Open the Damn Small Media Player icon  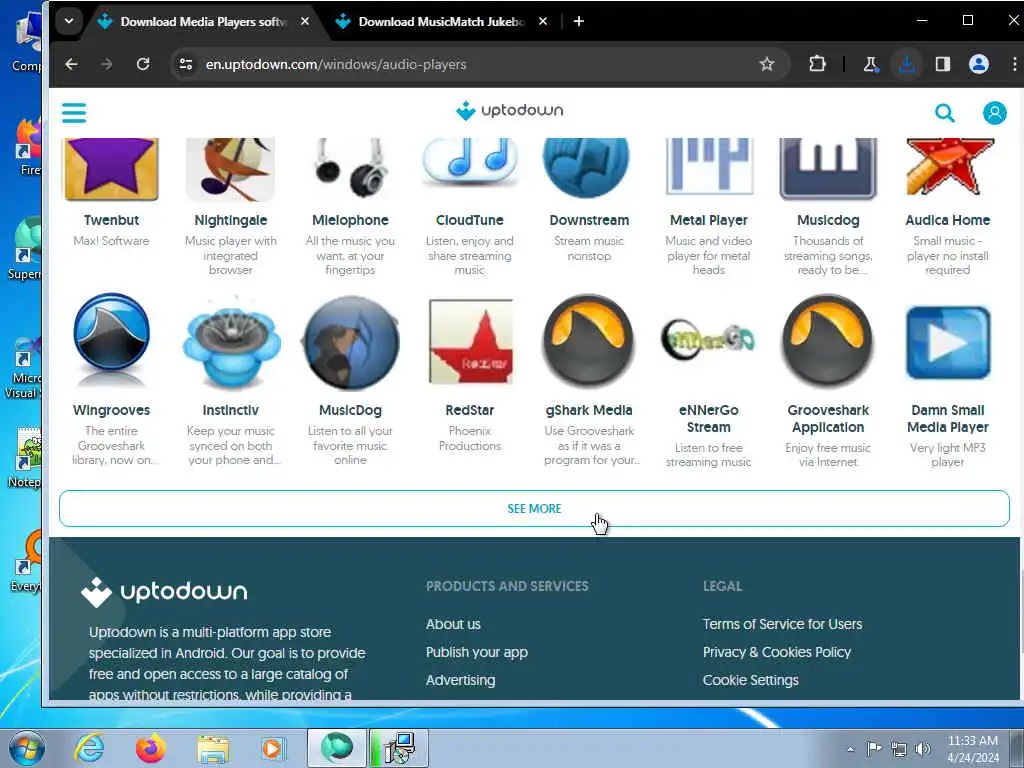(x=948, y=342)
